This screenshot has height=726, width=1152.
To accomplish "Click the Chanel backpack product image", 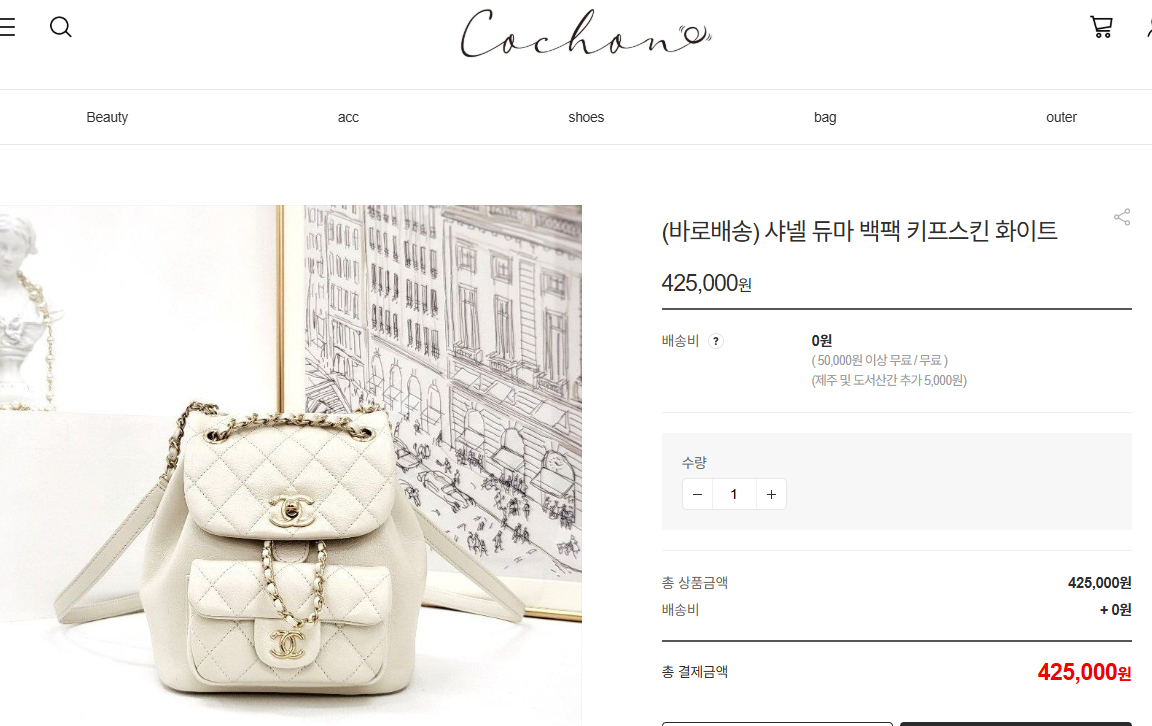I will tap(291, 465).
